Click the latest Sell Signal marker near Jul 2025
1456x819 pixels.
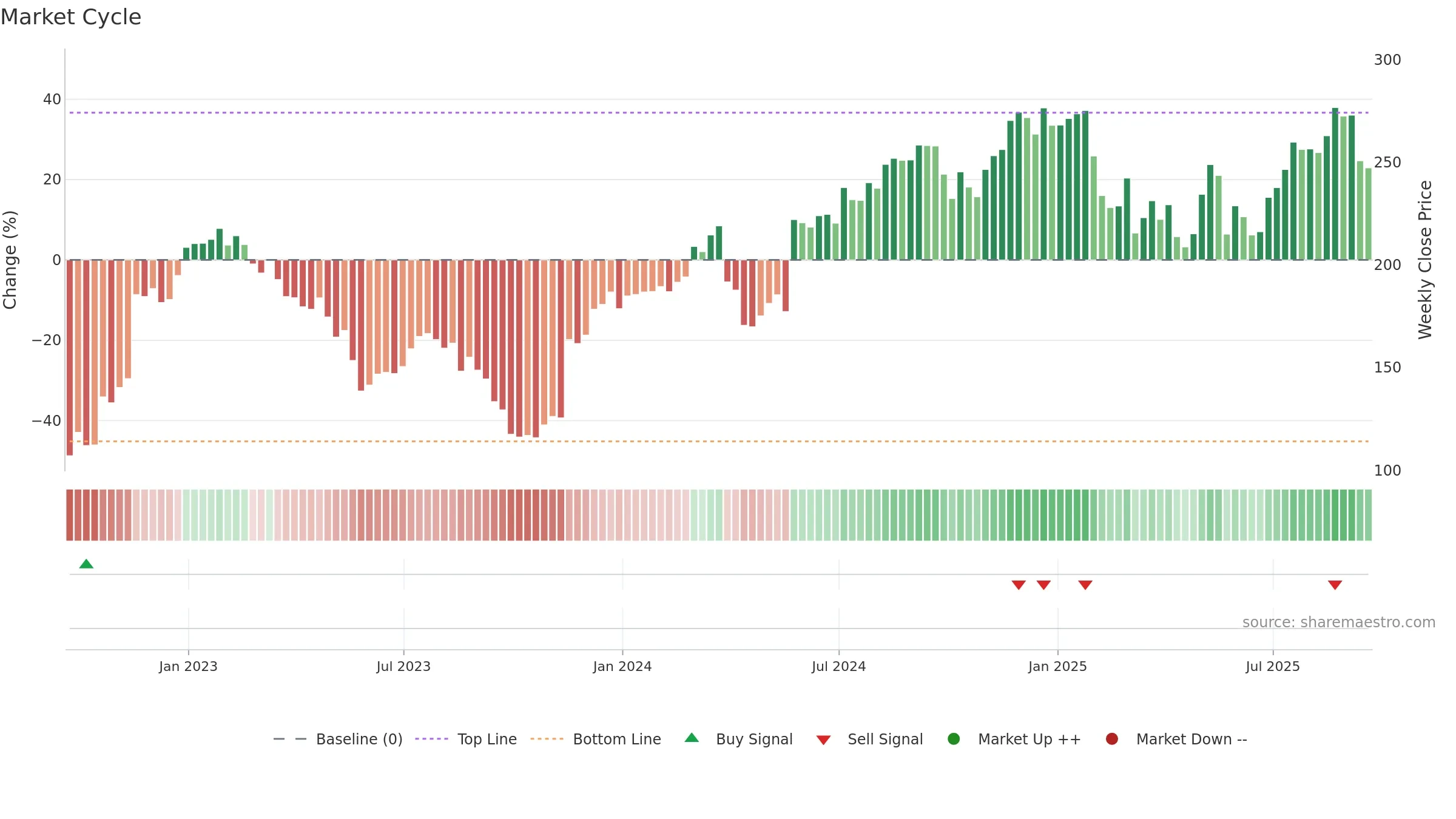pyautogui.click(x=1335, y=585)
